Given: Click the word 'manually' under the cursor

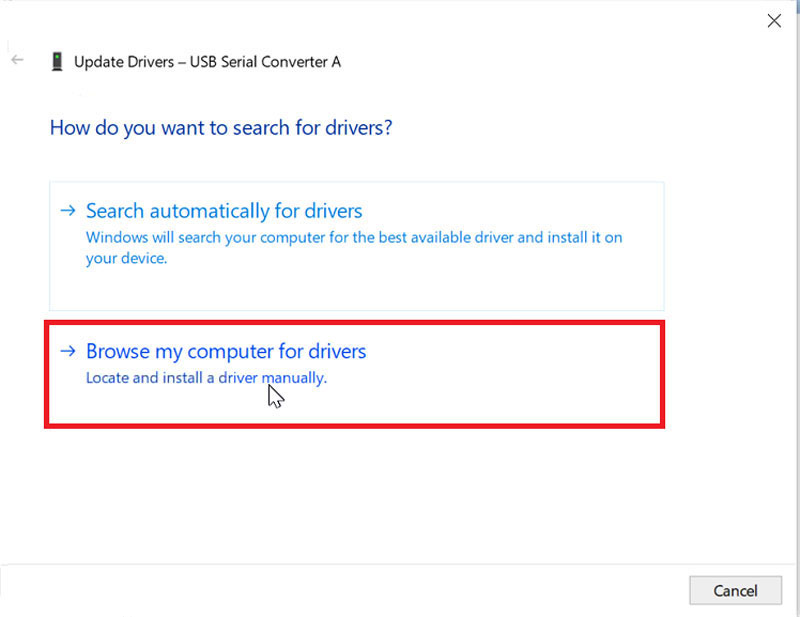Looking at the screenshot, I should point(294,378).
